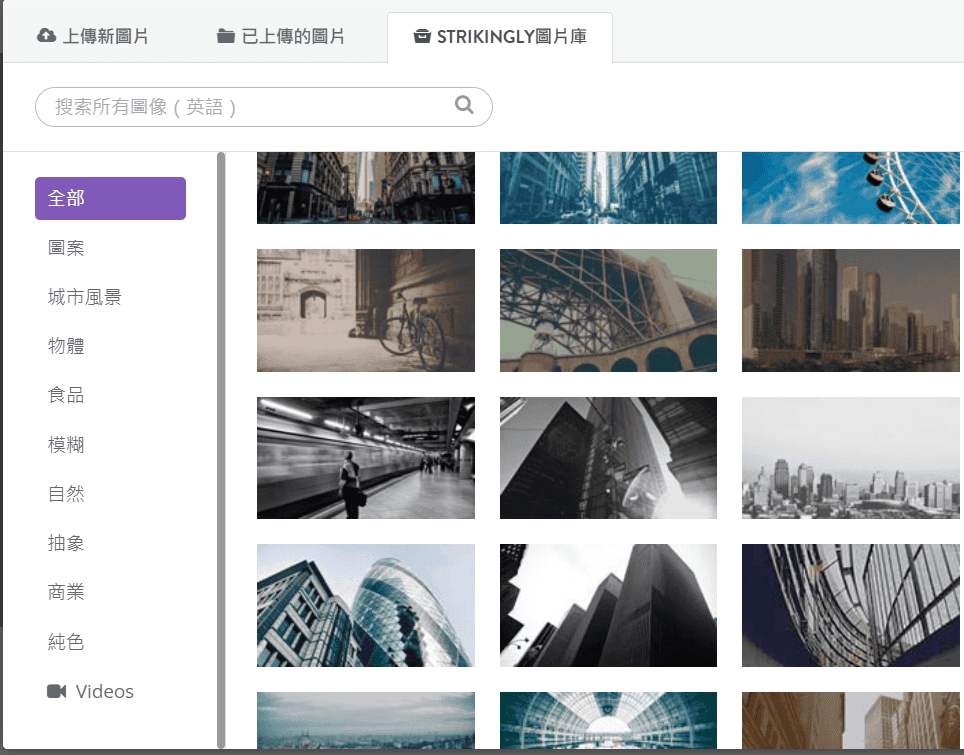Viewport: 964px width, 755px height.
Task: Click the Strikingly library box icon
Action: (x=422, y=36)
